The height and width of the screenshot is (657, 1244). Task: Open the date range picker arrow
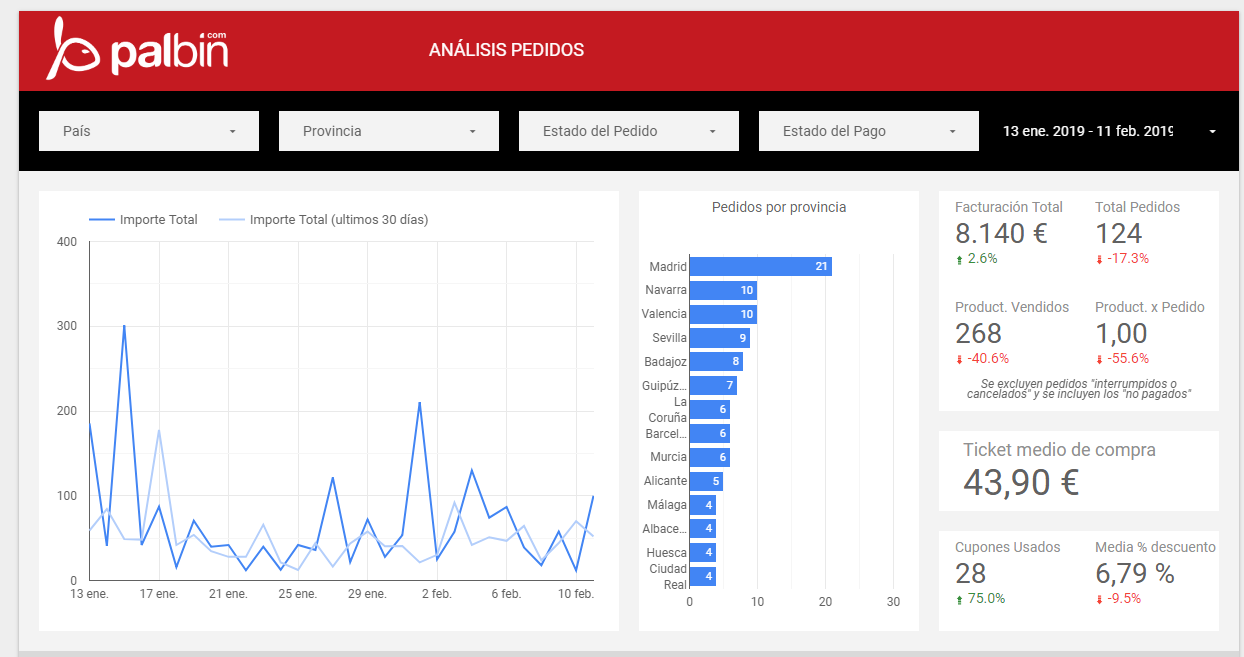1212,132
